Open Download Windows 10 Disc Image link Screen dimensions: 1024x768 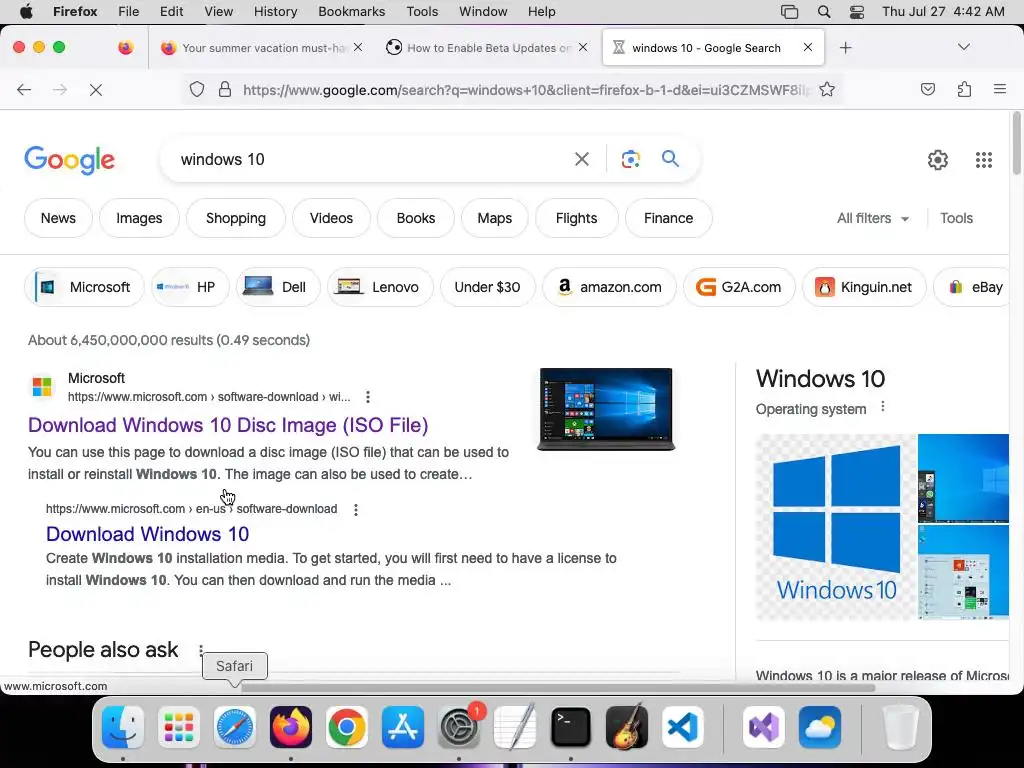228,425
